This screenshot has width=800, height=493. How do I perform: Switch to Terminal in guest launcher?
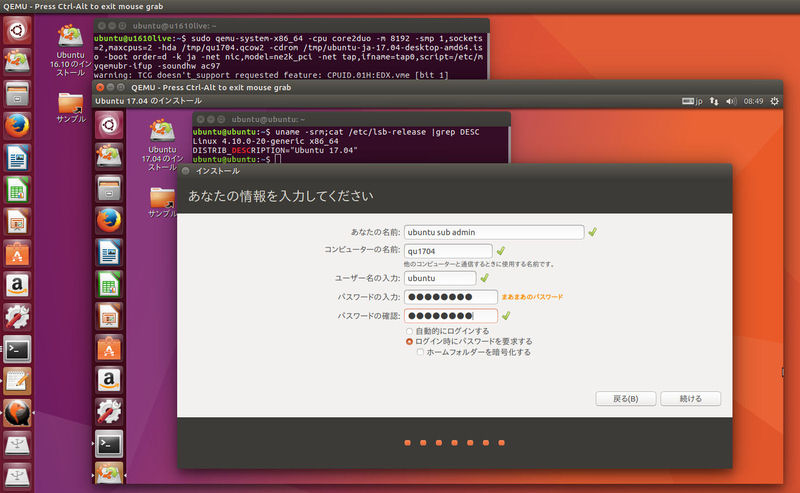pyautogui.click(x=109, y=444)
